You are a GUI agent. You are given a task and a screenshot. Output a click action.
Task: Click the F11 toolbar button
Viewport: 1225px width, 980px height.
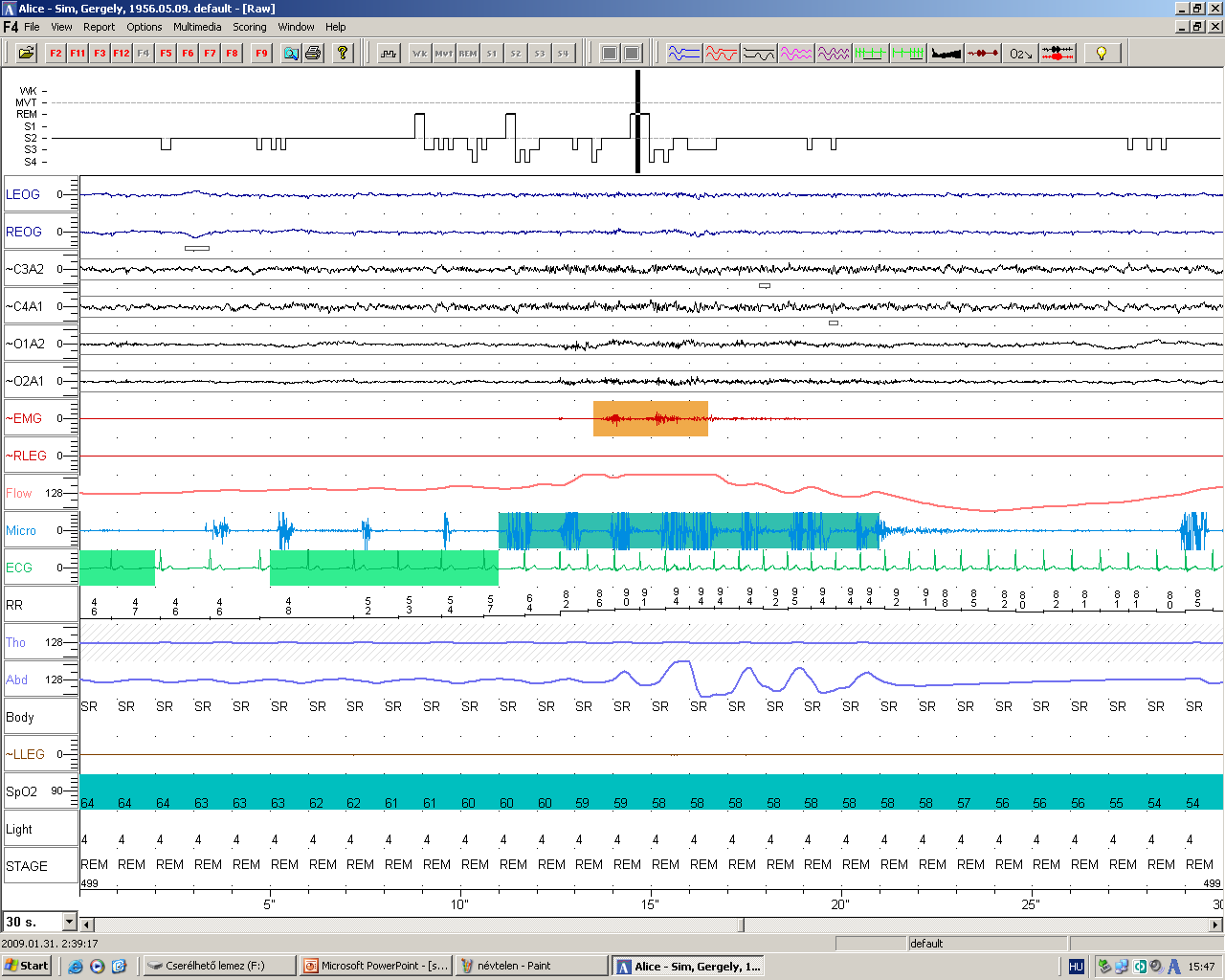78,54
